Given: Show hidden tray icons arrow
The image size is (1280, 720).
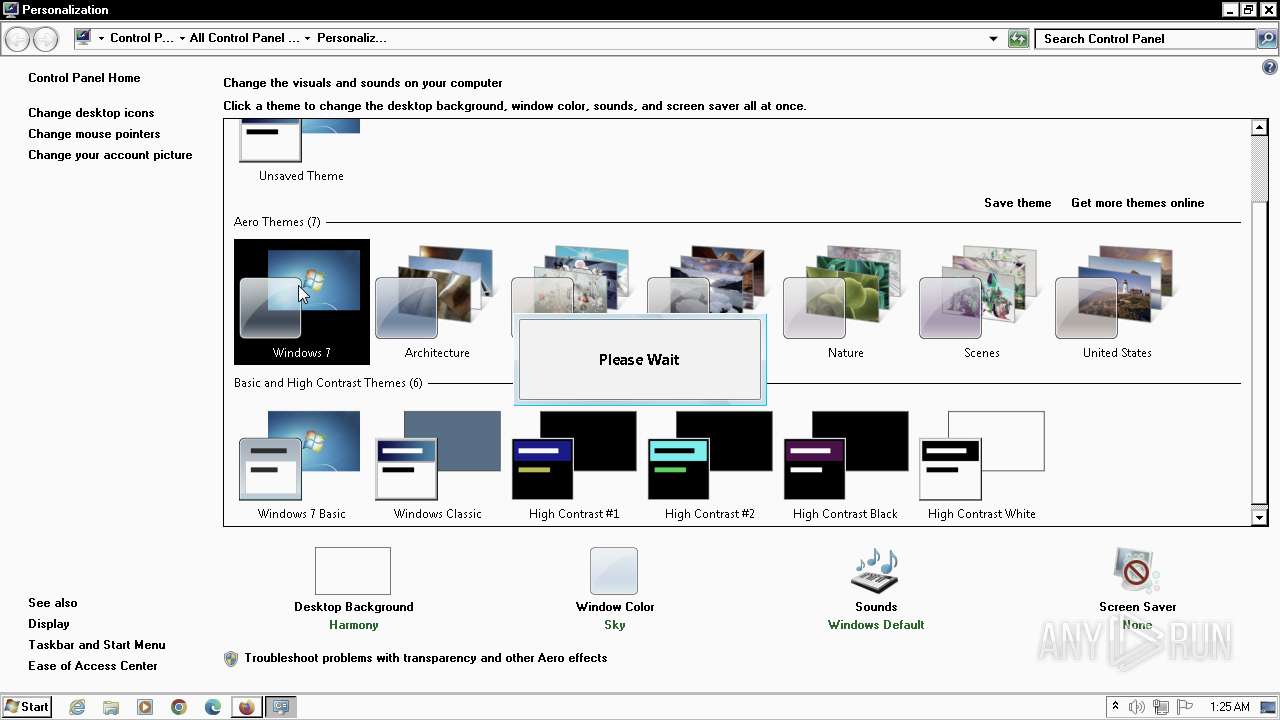Looking at the screenshot, I should [x=1115, y=707].
